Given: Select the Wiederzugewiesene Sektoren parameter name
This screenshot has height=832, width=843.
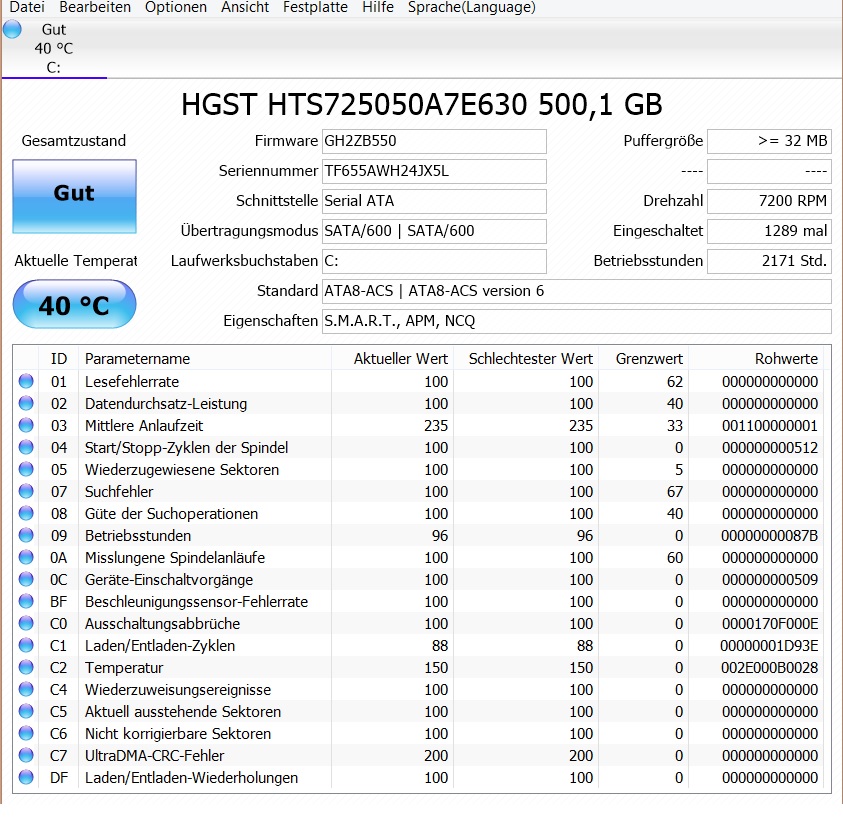Looking at the screenshot, I should coord(182,470).
